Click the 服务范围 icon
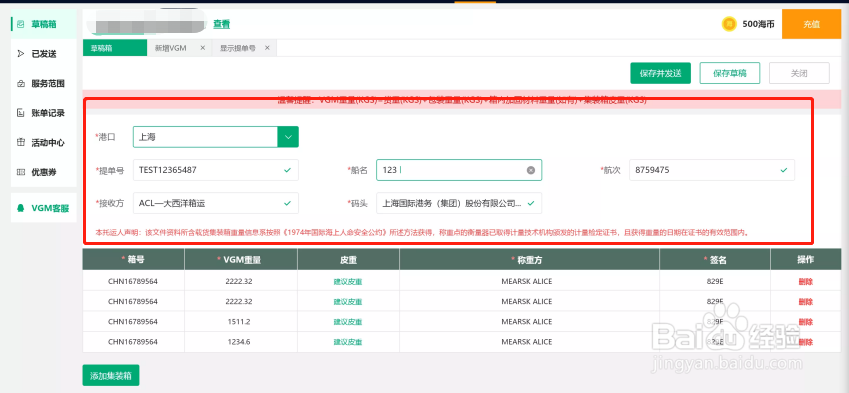The width and height of the screenshot is (849, 393). [x=21, y=84]
